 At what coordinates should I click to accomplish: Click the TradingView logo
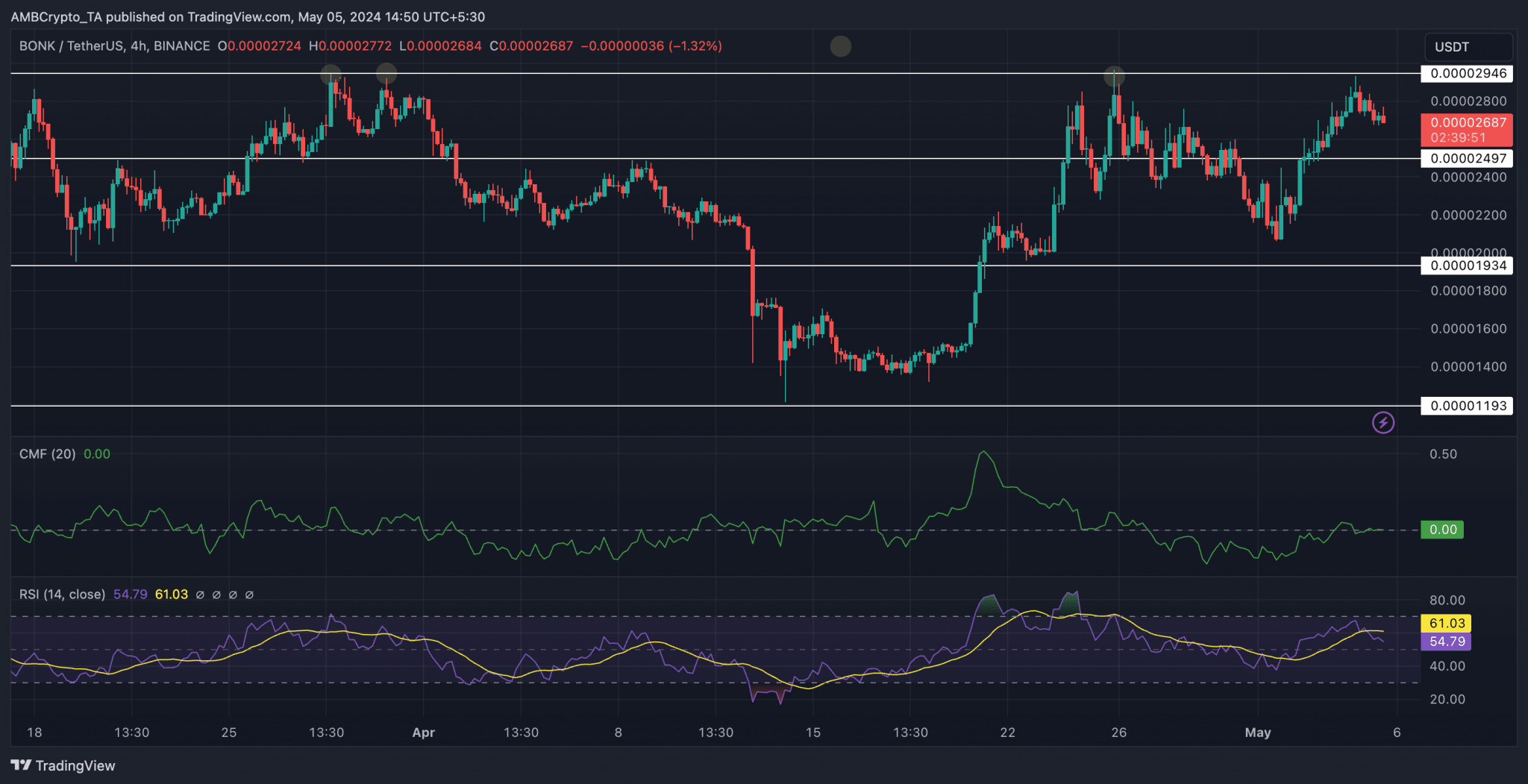[x=63, y=765]
